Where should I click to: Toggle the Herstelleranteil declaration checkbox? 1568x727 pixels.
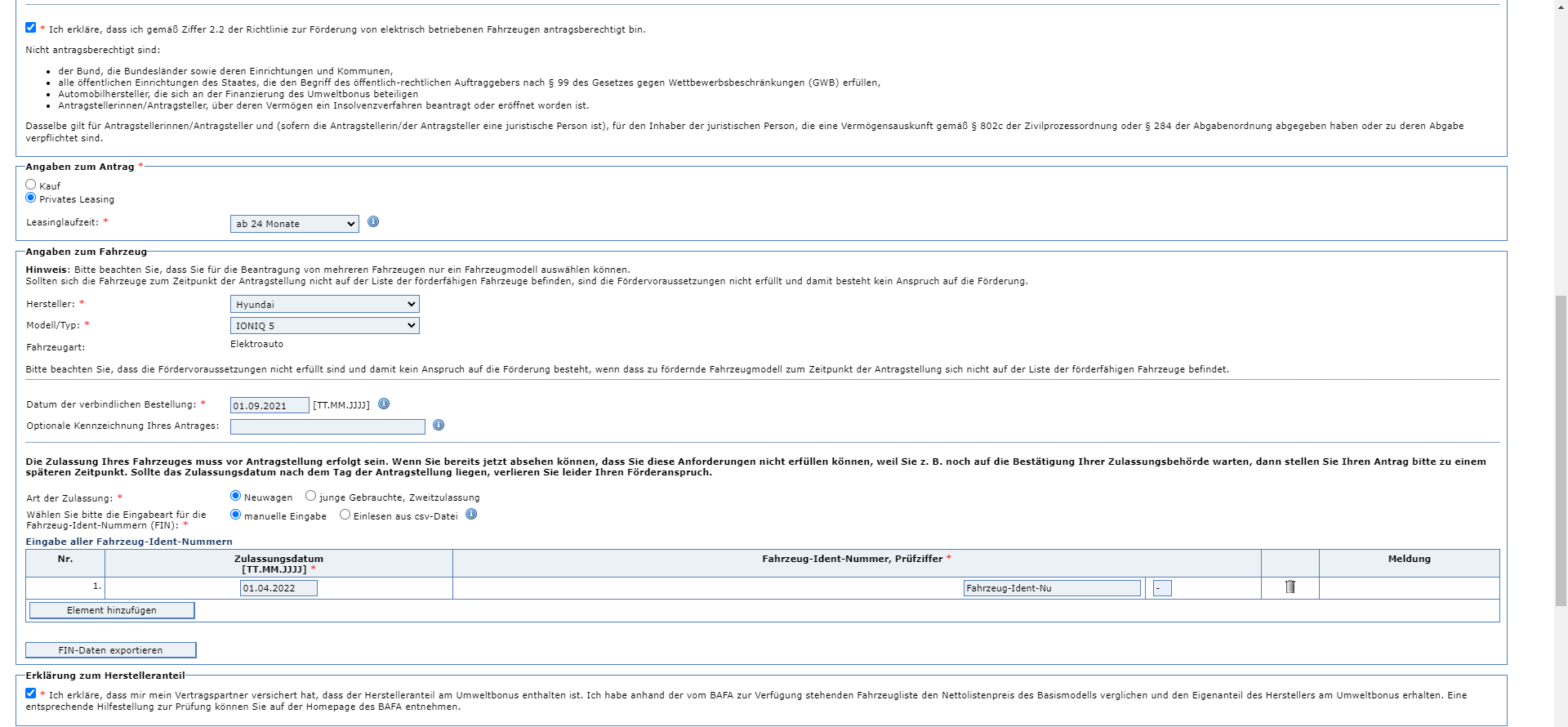(31, 694)
